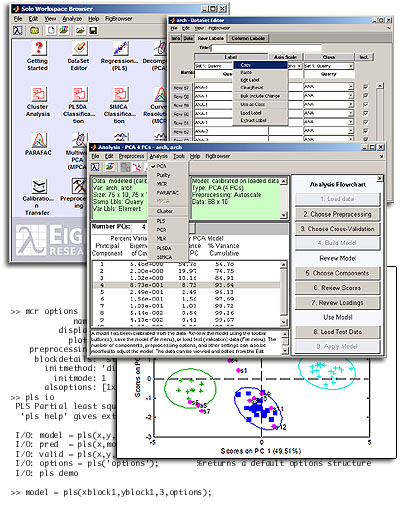Viewport: 405px width, 507px height.
Task: Open Class ANA dropdown for Row 62
Action: click(x=351, y=131)
